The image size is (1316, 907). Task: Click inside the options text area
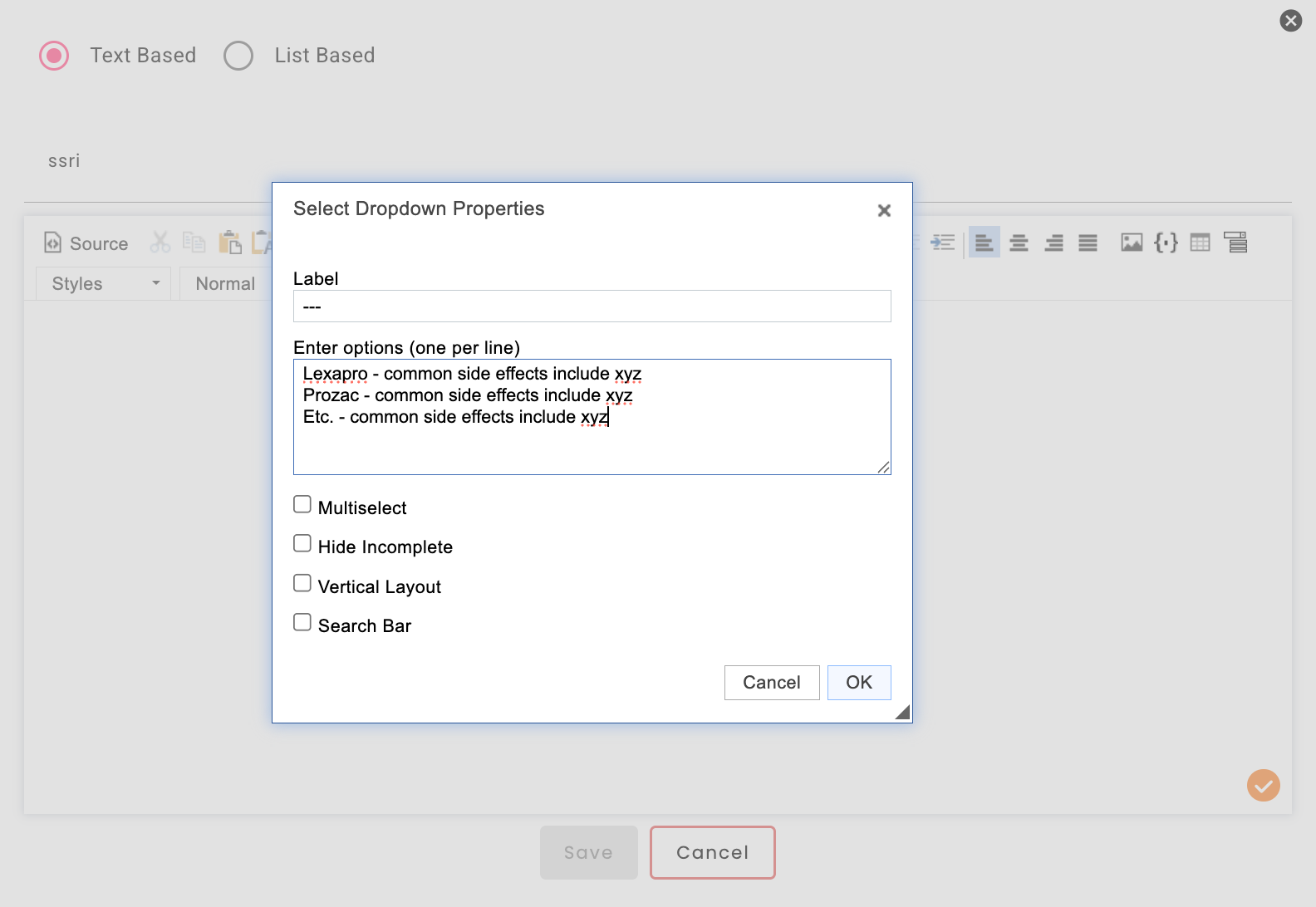592,417
